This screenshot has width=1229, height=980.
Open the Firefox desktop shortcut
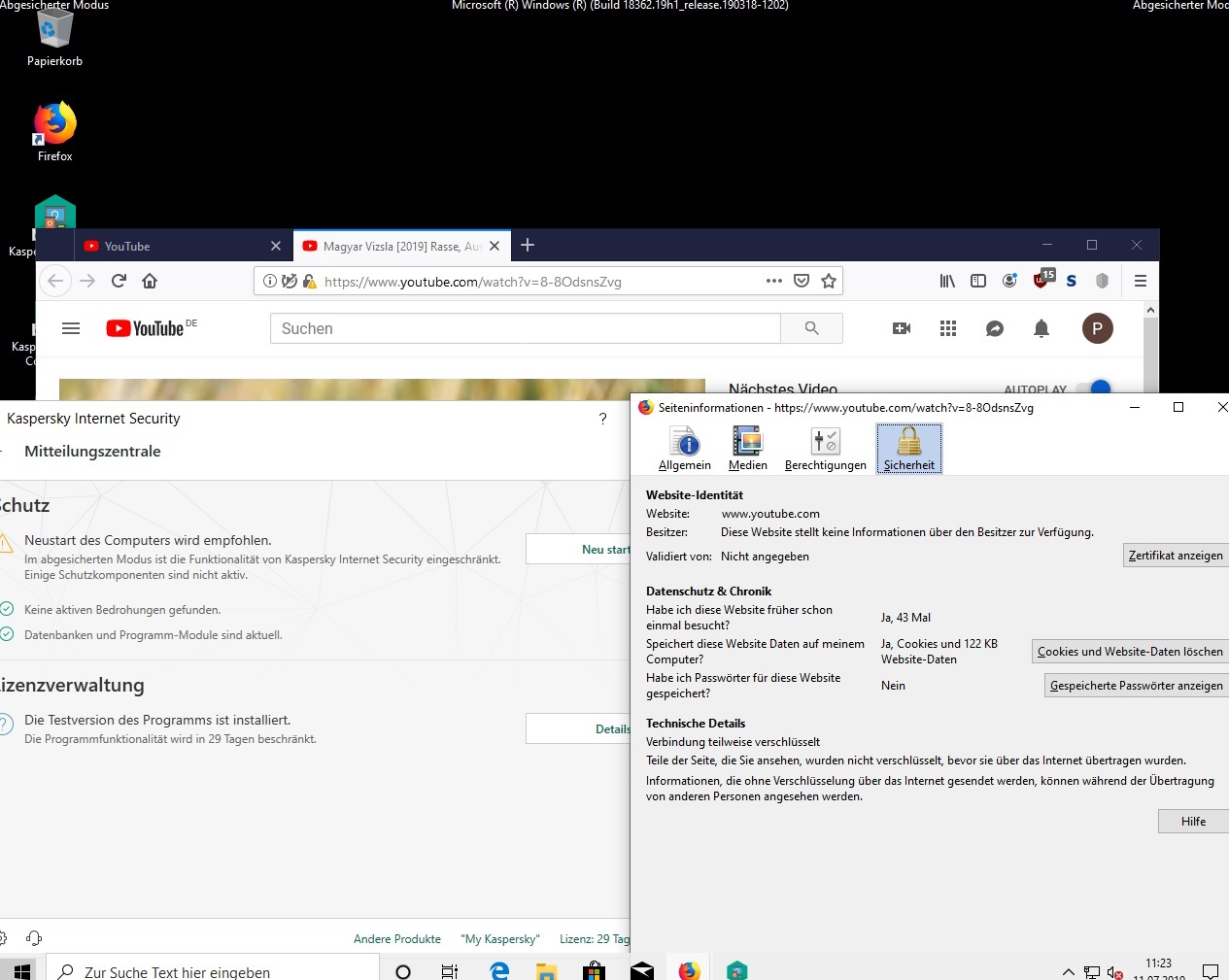[x=54, y=131]
